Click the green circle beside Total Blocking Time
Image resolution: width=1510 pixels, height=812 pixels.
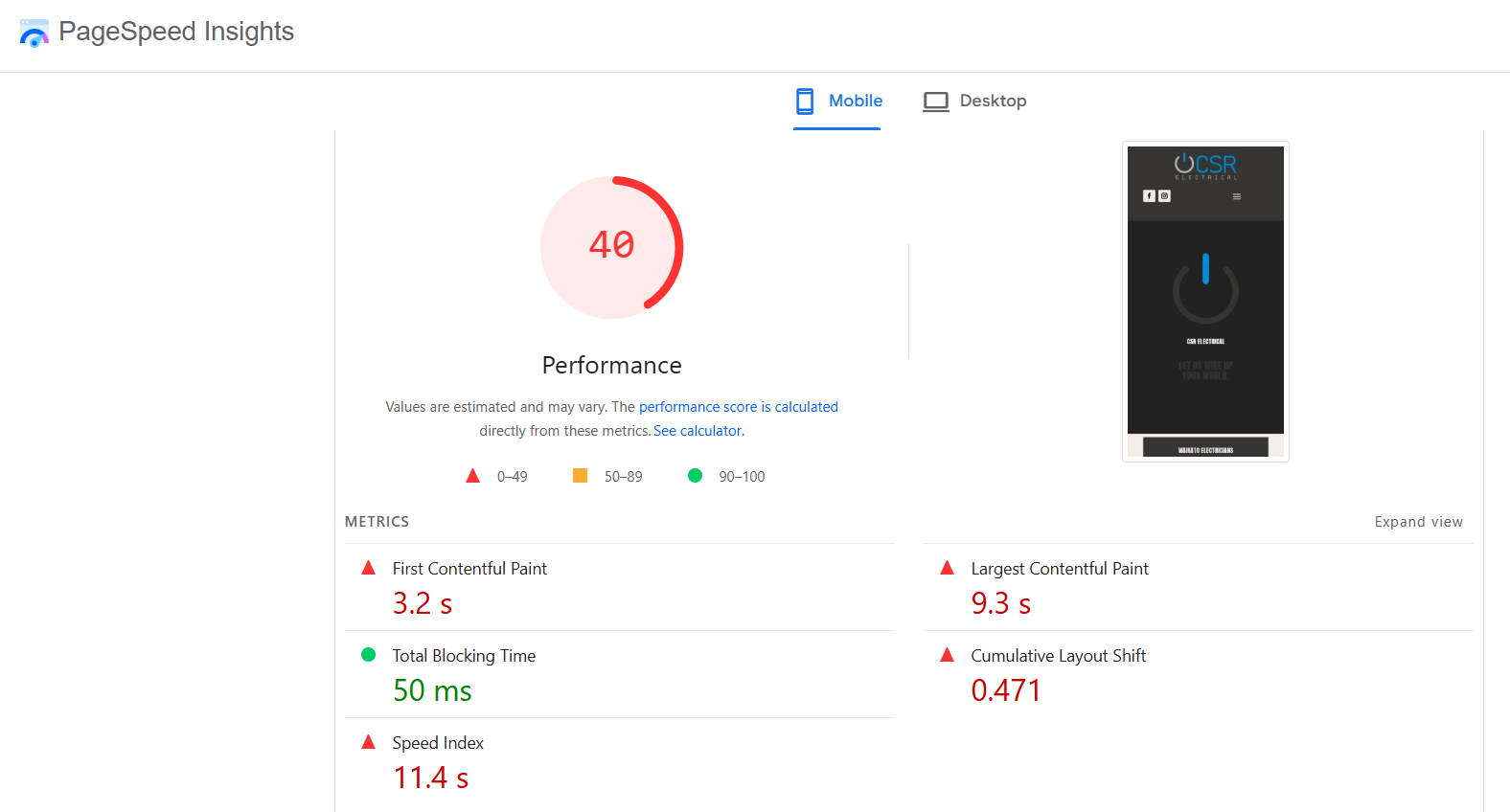point(368,655)
